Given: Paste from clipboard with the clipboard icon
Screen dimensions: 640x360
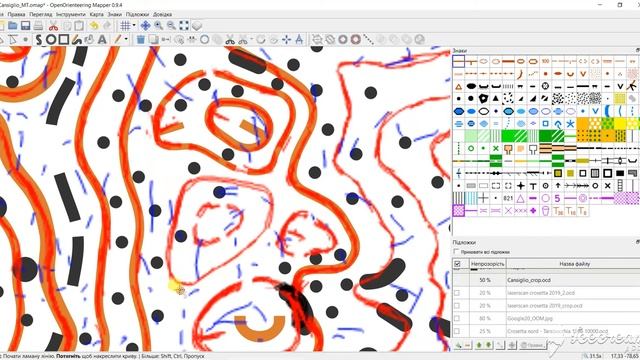Looking at the screenshot, I should (79, 26).
